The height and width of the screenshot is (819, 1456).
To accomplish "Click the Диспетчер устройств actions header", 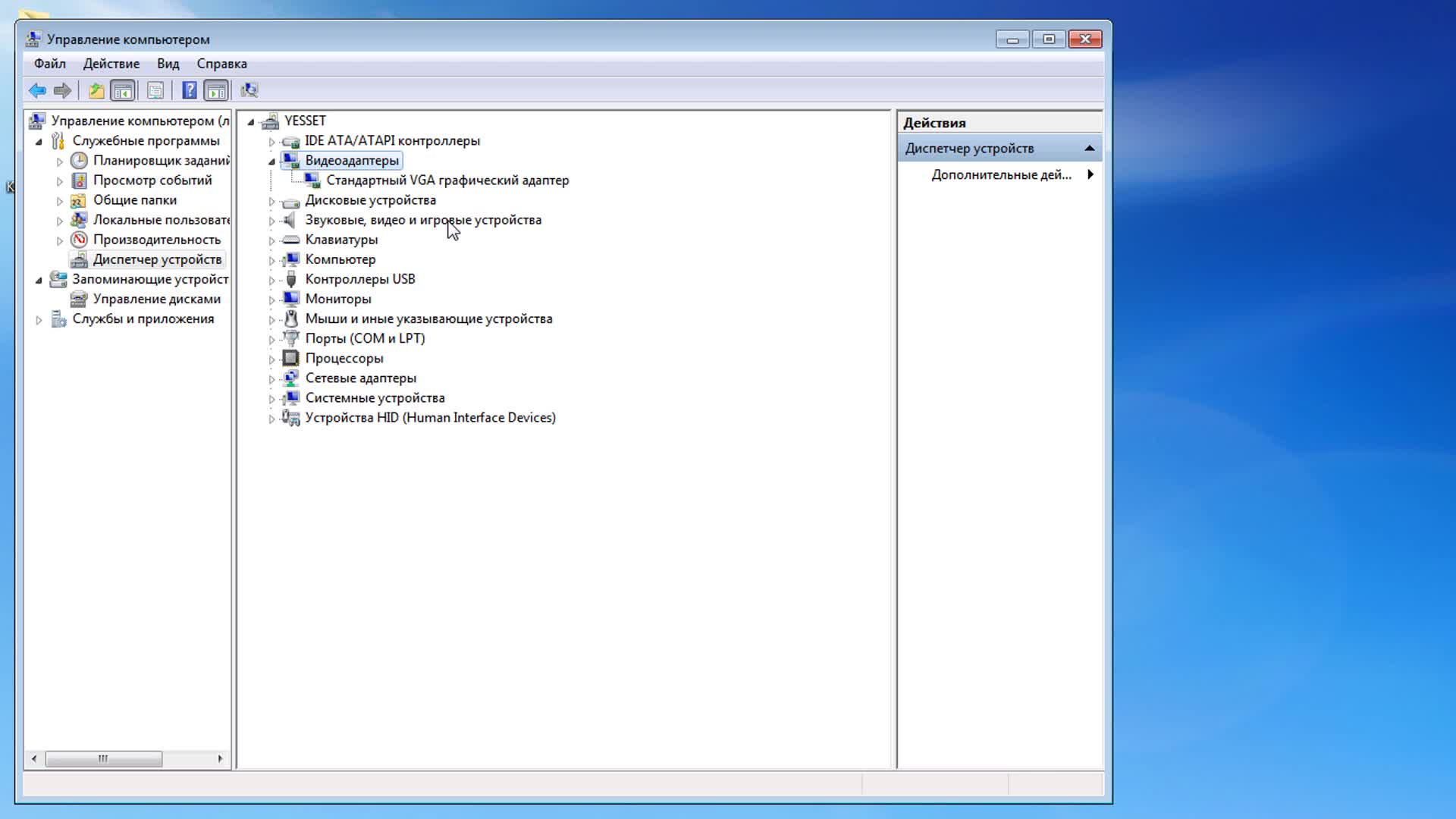I will pyautogui.click(x=999, y=149).
